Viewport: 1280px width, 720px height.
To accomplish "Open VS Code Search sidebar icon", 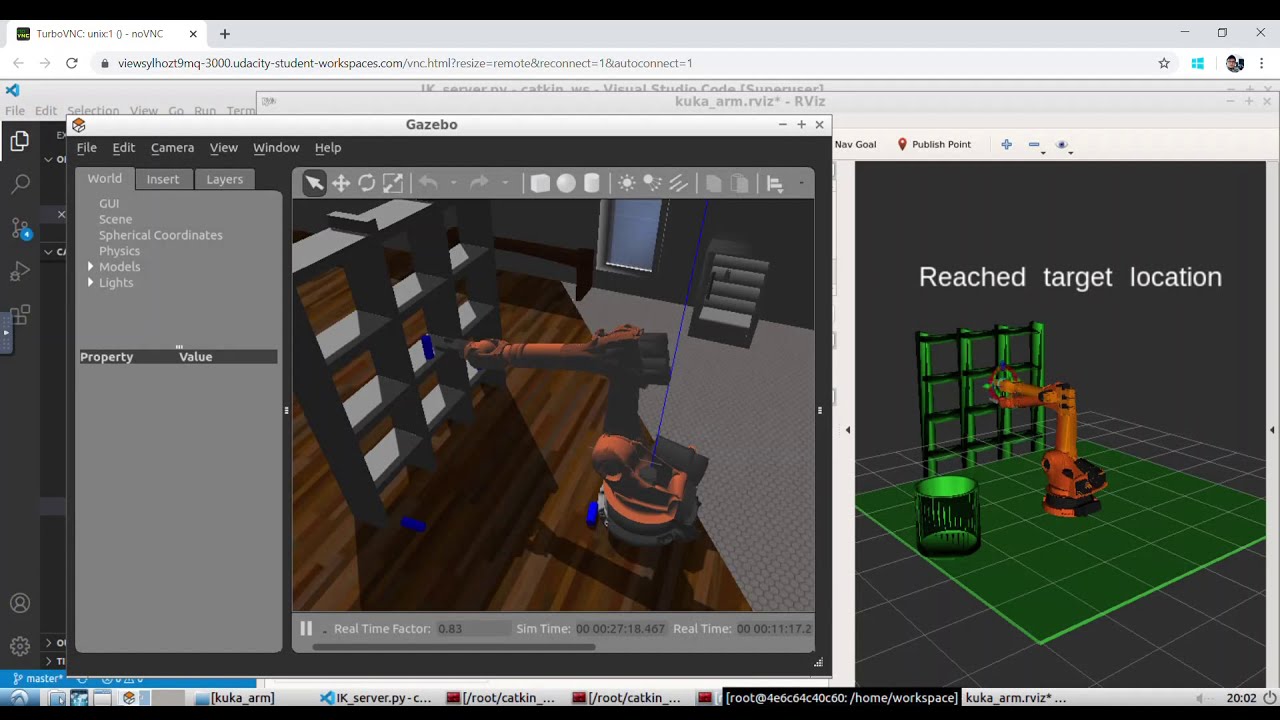I will pyautogui.click(x=19, y=185).
